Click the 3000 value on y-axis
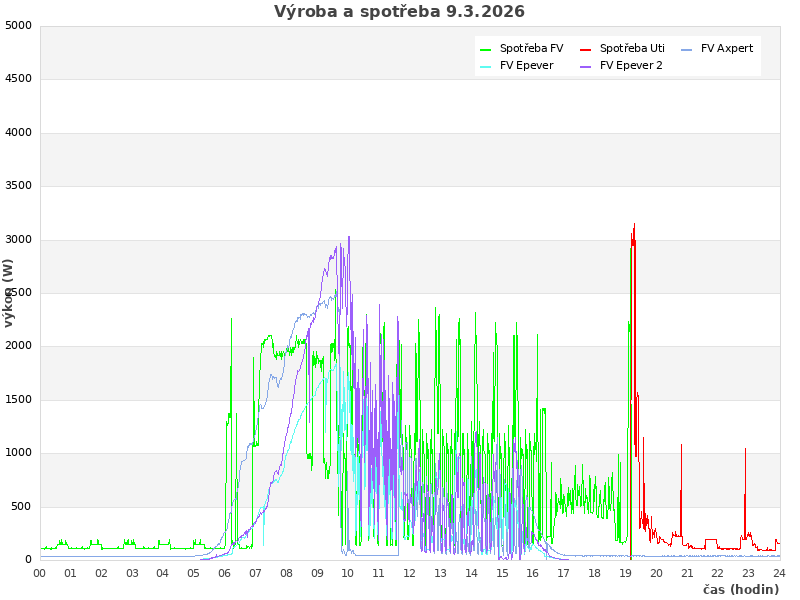Screen dimensions: 800x600 (18, 239)
